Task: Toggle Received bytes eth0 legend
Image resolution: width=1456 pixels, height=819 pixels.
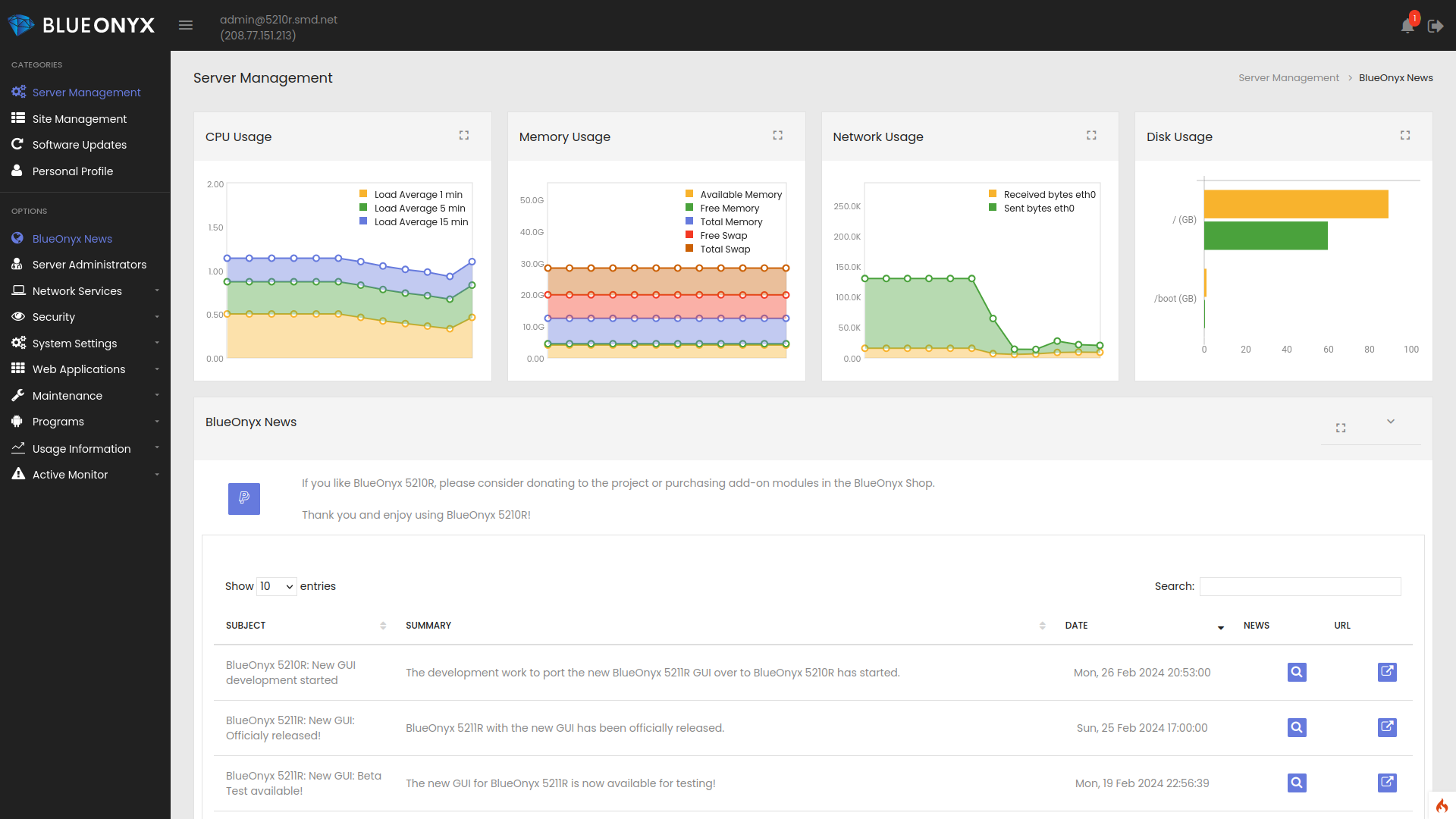Action: (1042, 195)
